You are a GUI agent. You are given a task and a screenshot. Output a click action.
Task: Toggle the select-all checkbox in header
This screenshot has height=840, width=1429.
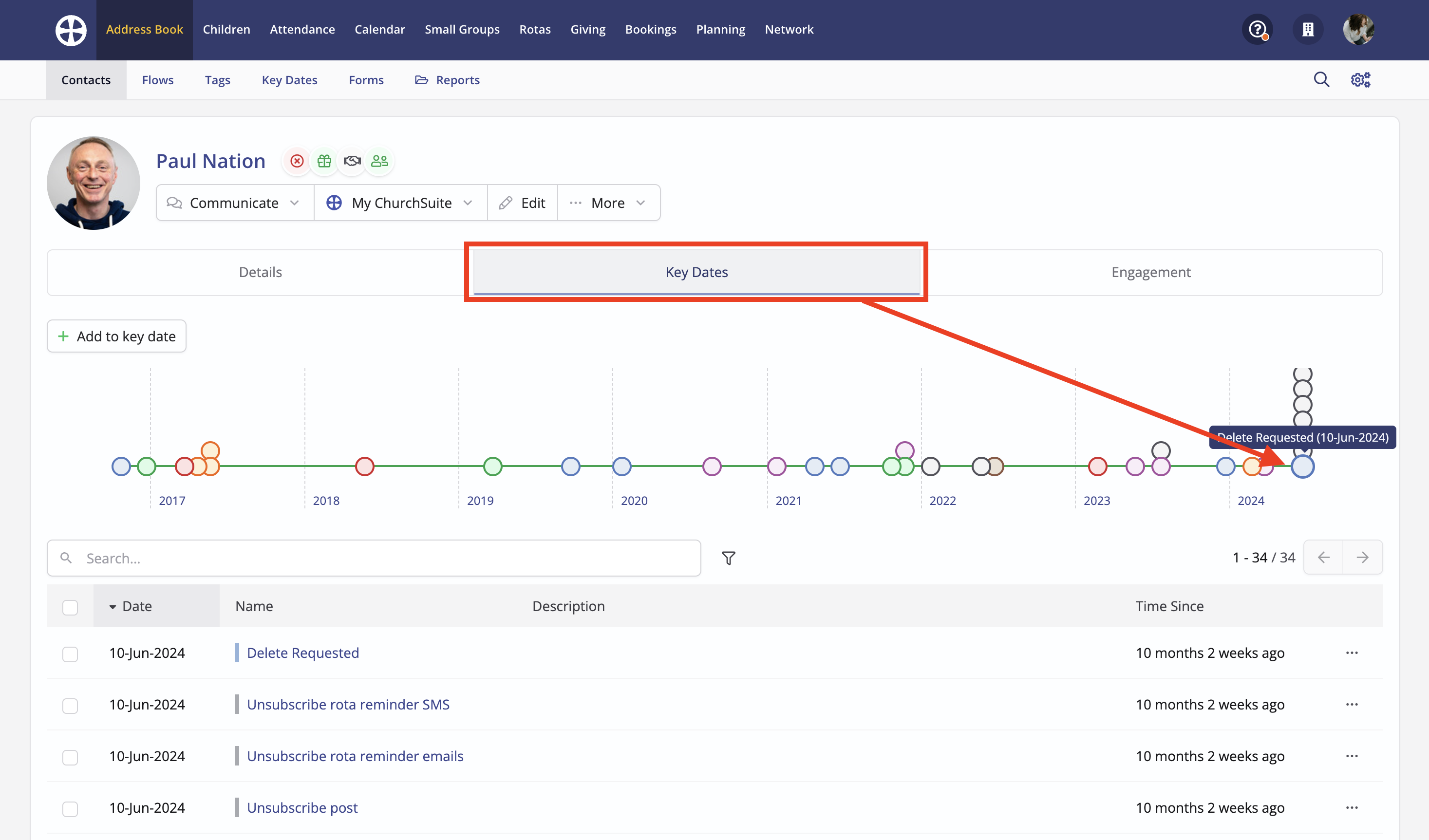(70, 607)
